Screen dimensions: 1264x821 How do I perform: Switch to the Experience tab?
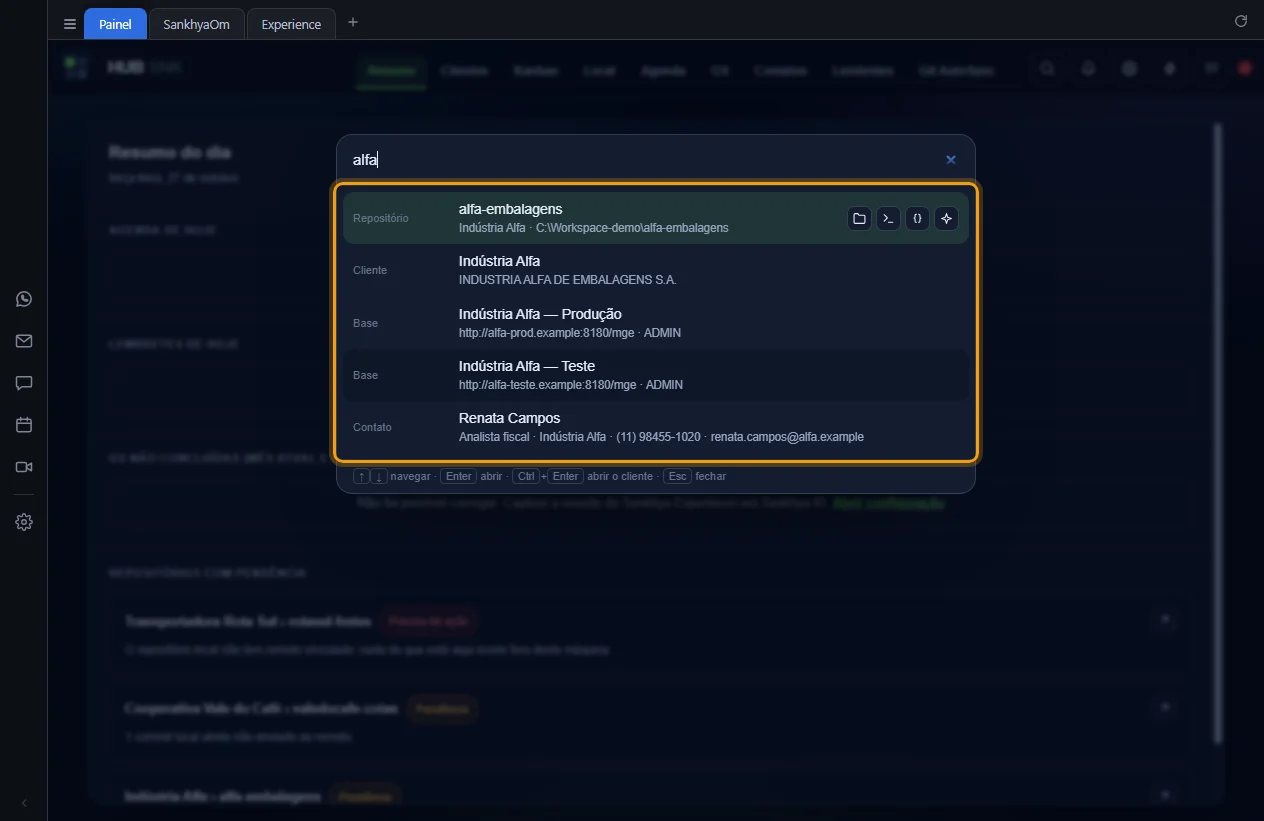point(291,24)
